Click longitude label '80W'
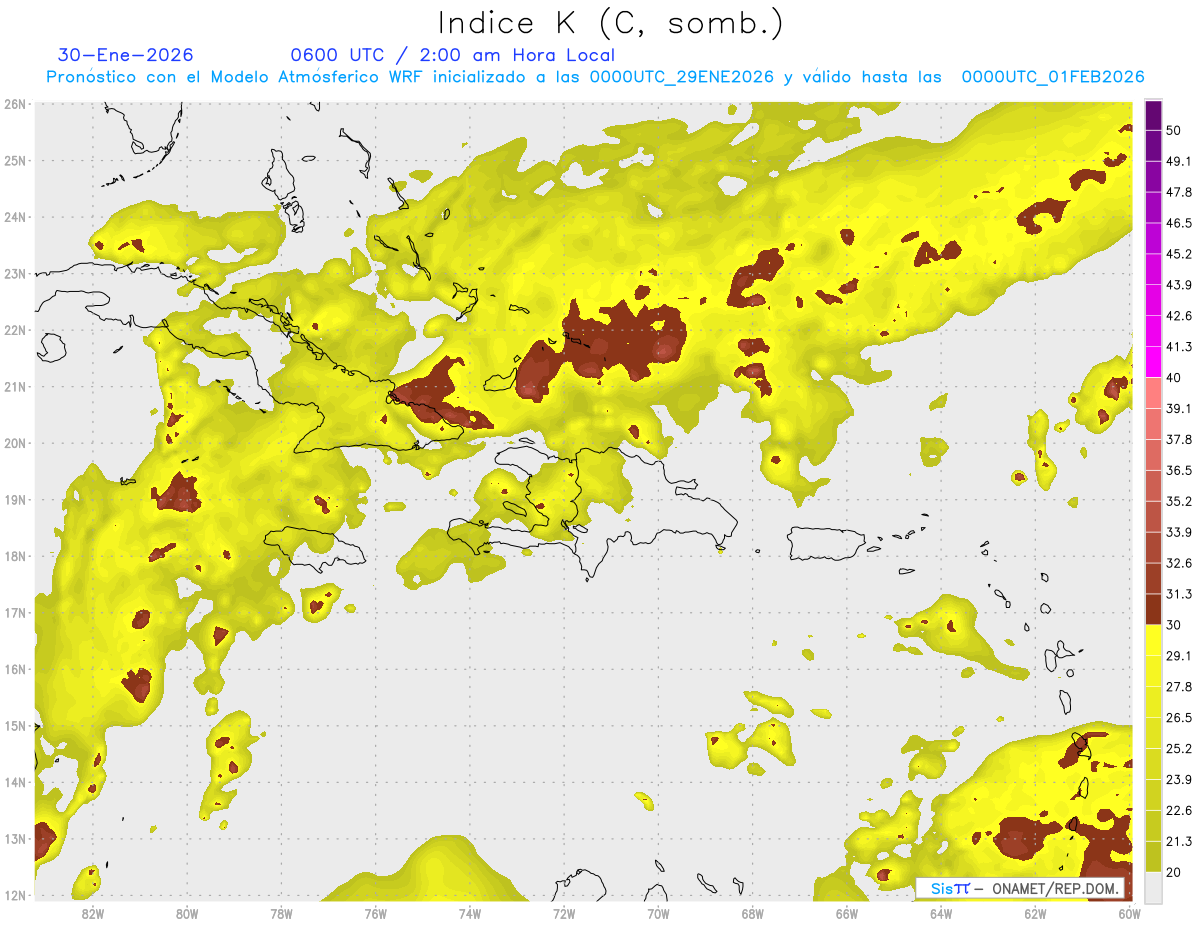Screen dimensions: 1200x927 click(187, 913)
